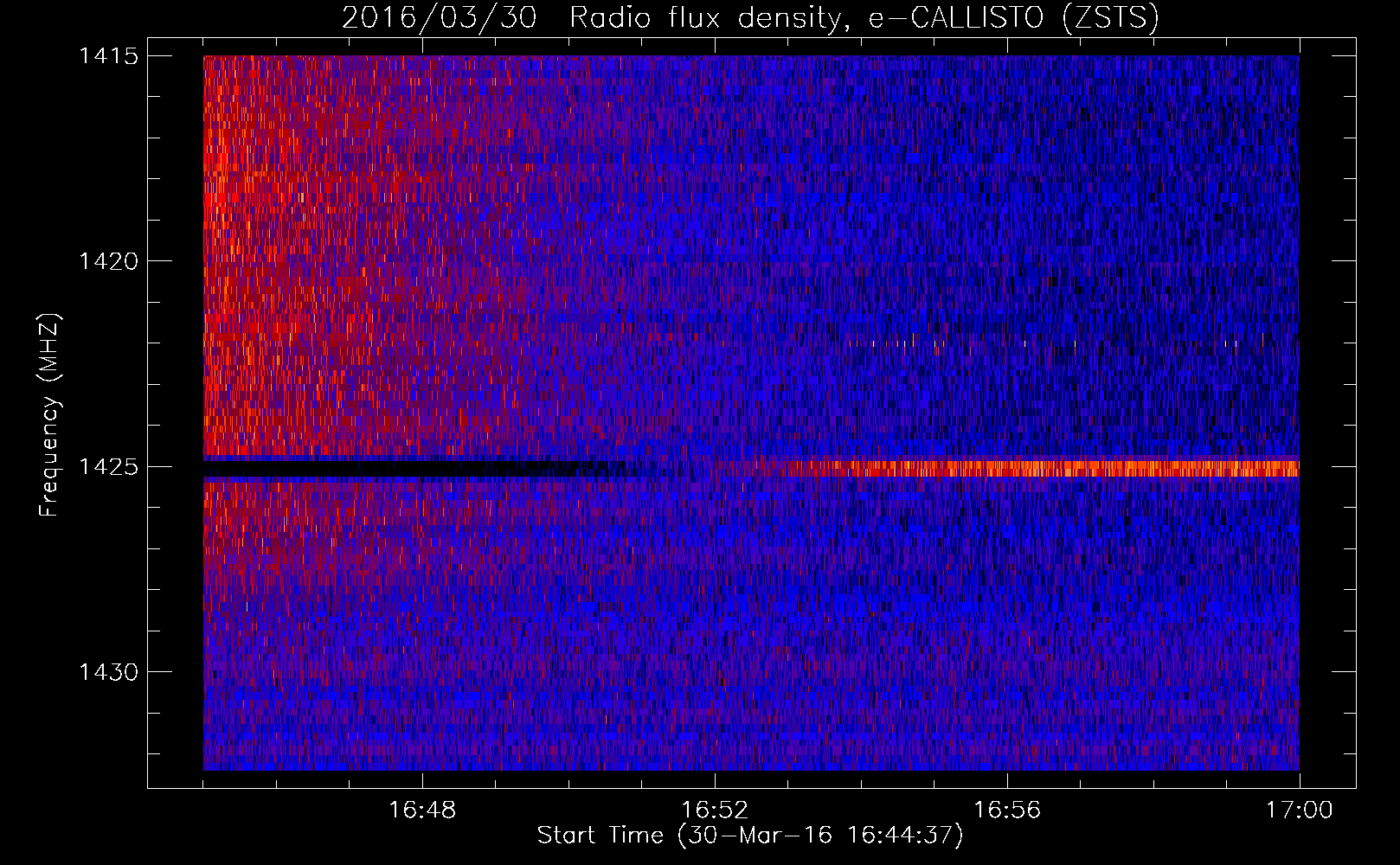The width and height of the screenshot is (1400, 865).
Task: Click the "Start Time (30-Mar-16 16:44:37)" label
Action: 750,836
